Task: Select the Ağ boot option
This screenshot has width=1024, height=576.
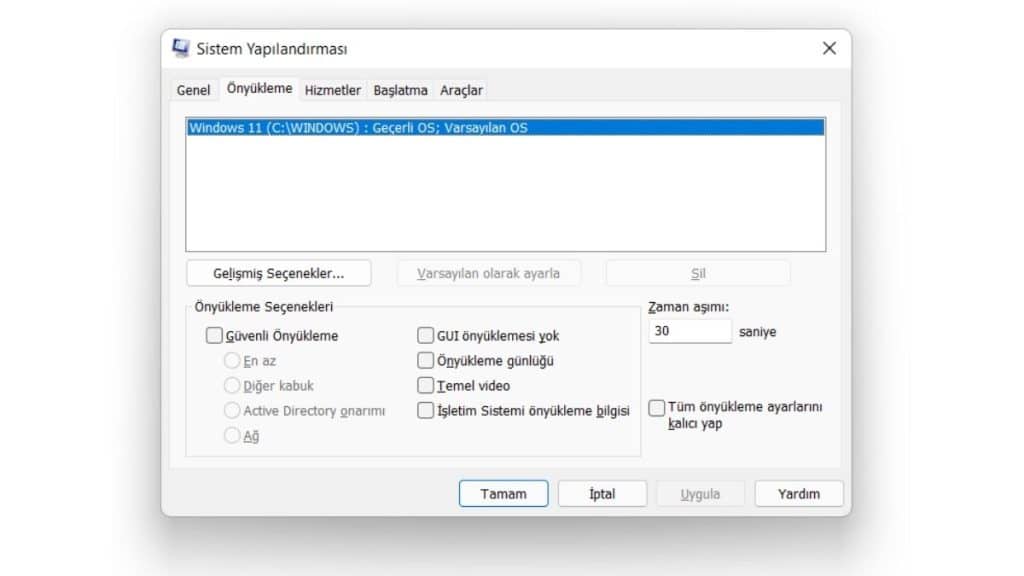Action: pos(232,434)
